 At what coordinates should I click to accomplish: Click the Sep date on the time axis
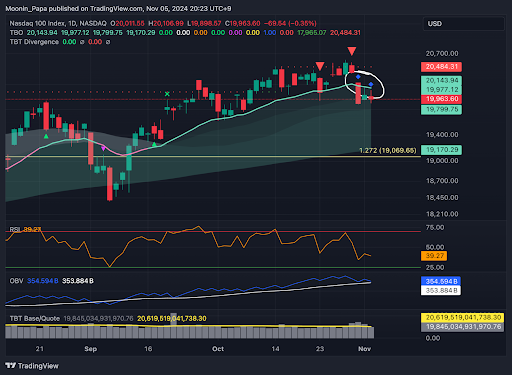90,349
